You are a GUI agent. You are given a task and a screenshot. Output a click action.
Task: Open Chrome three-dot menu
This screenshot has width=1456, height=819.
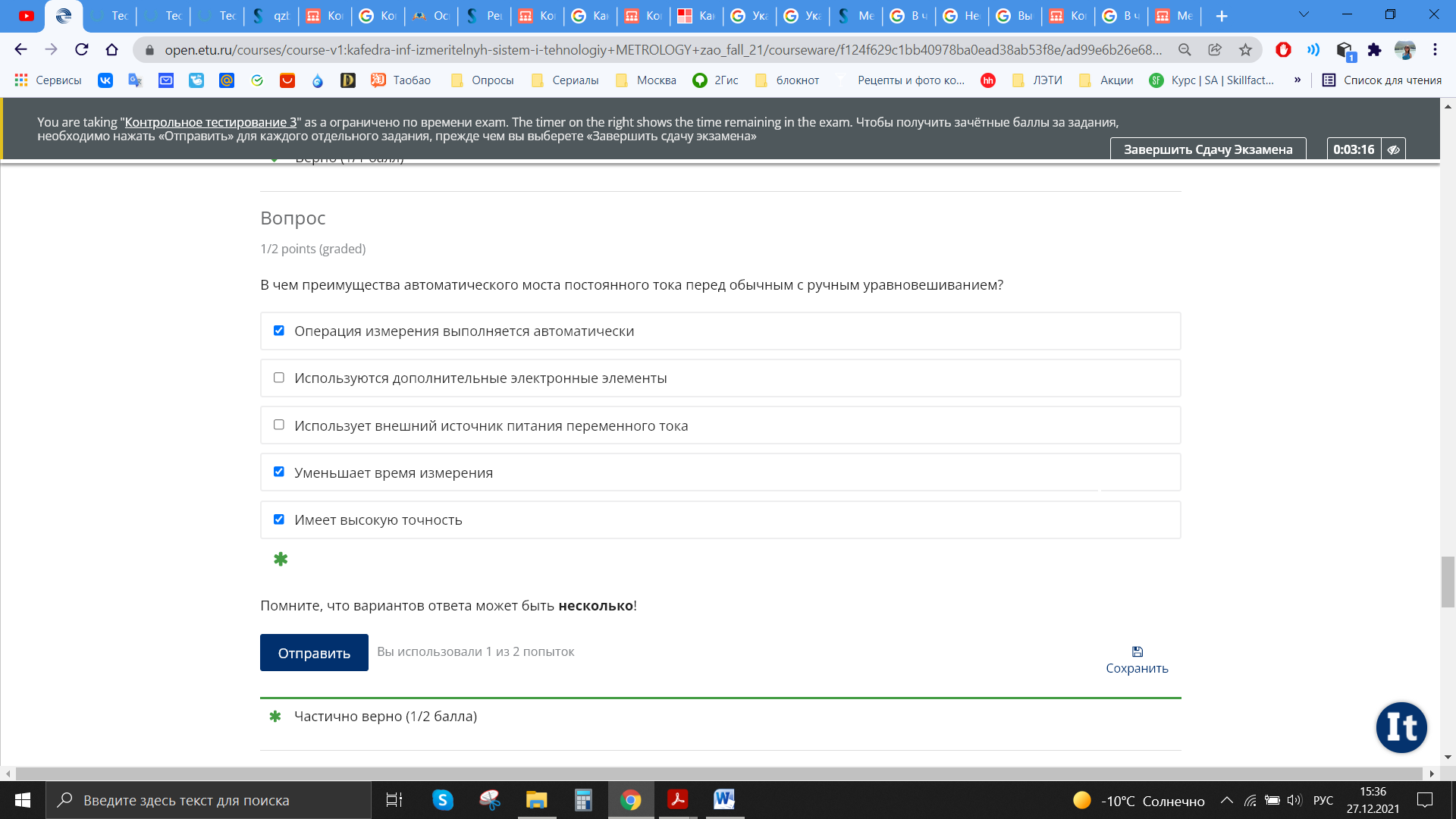[x=1435, y=50]
